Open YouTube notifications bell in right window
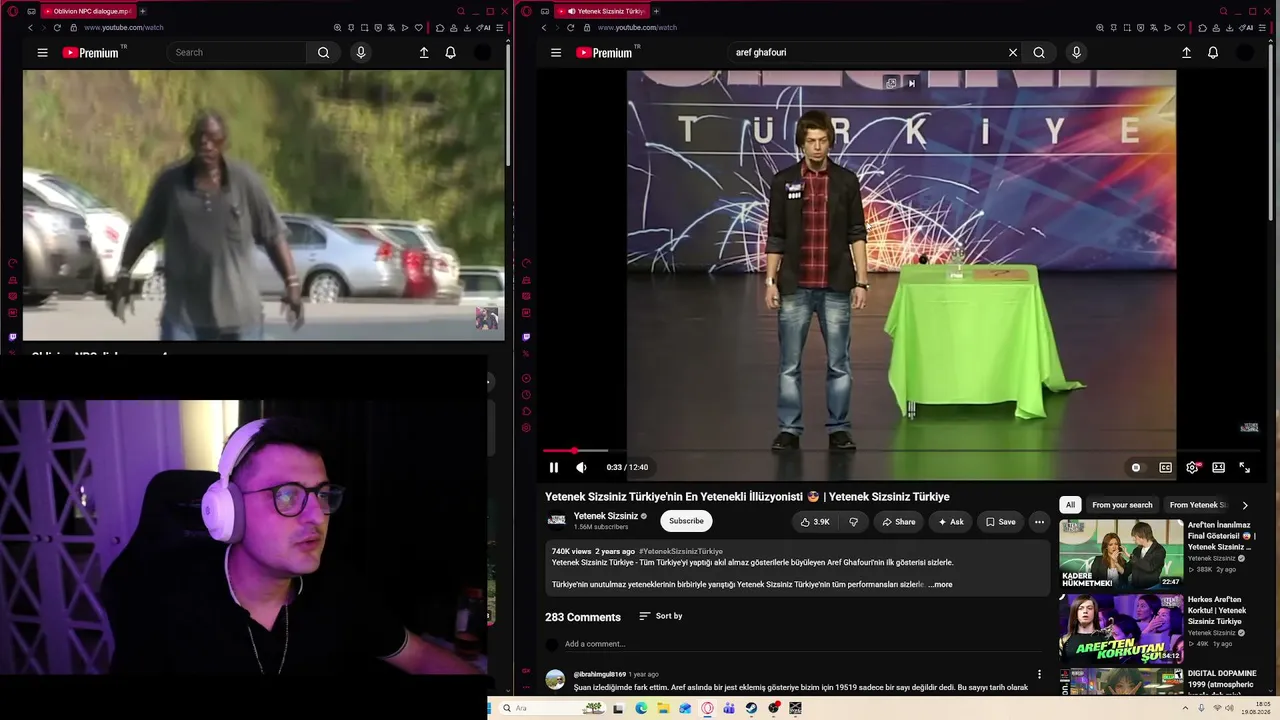The height and width of the screenshot is (720, 1280). (x=1213, y=53)
